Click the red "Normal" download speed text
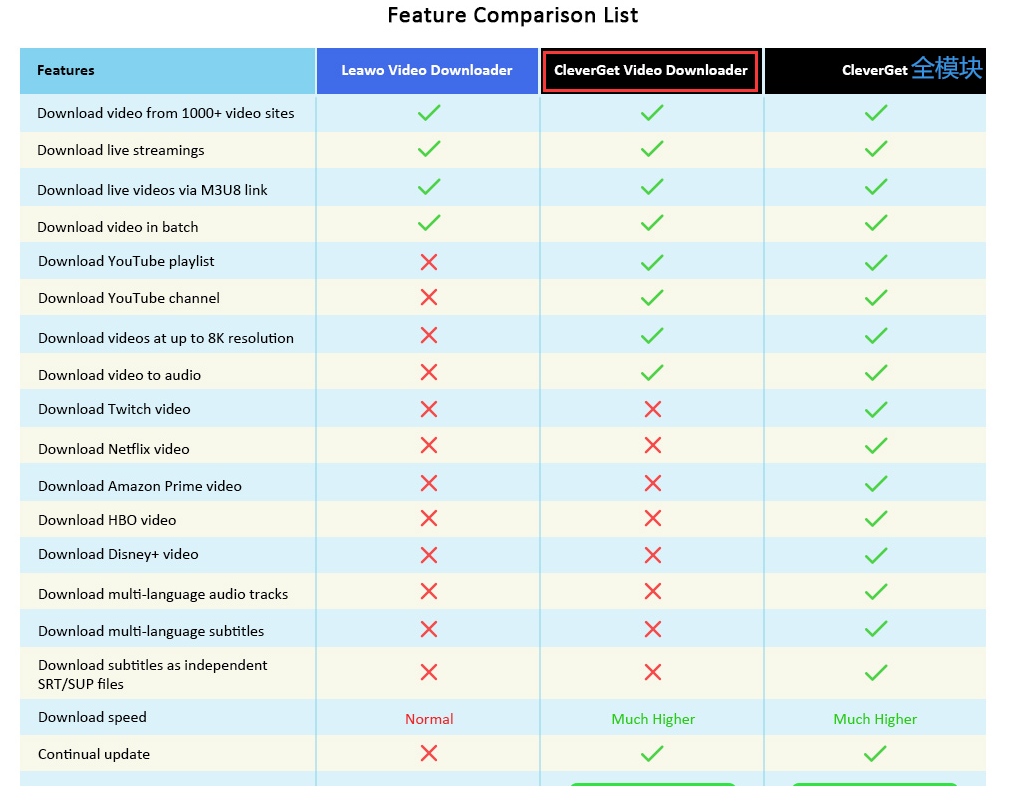 (x=429, y=719)
